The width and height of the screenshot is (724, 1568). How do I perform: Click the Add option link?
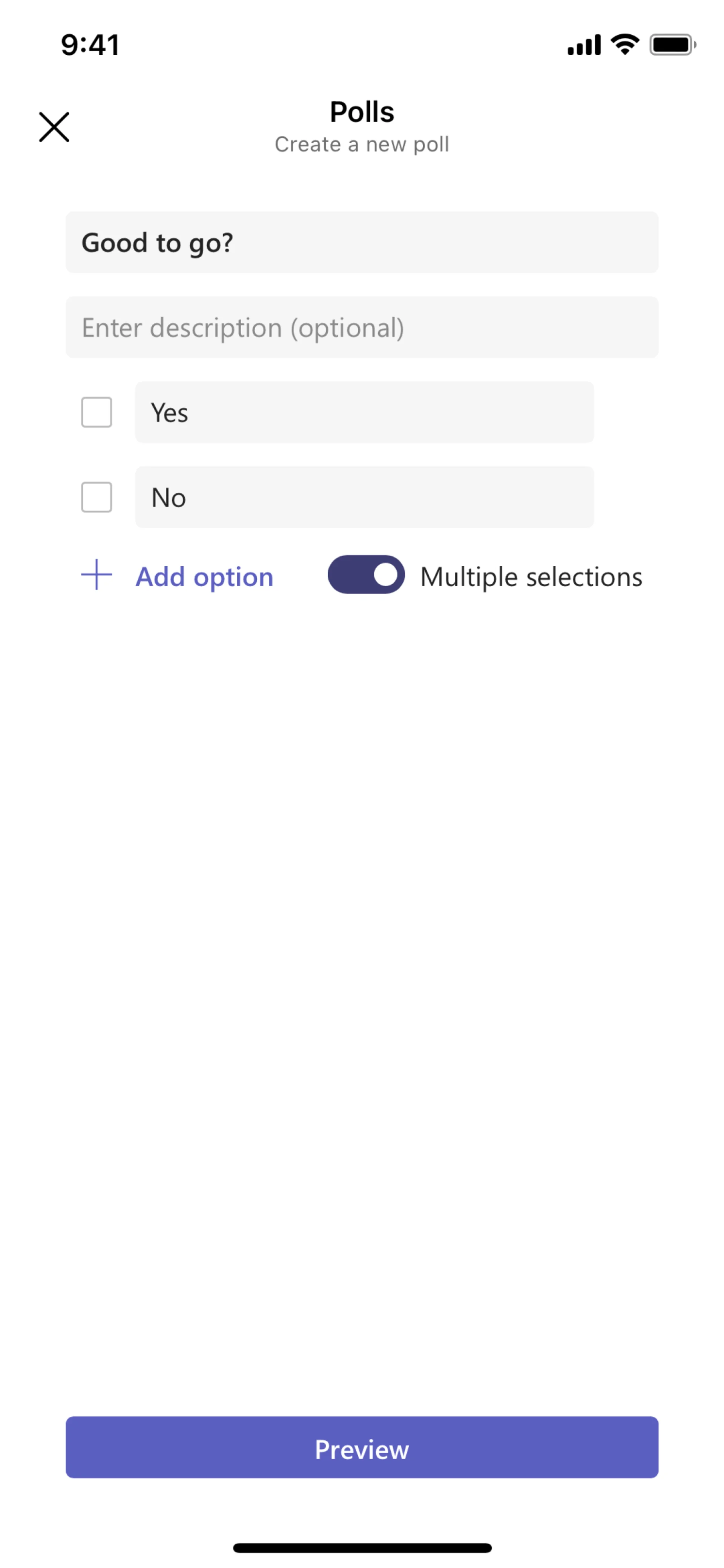pyautogui.click(x=204, y=577)
